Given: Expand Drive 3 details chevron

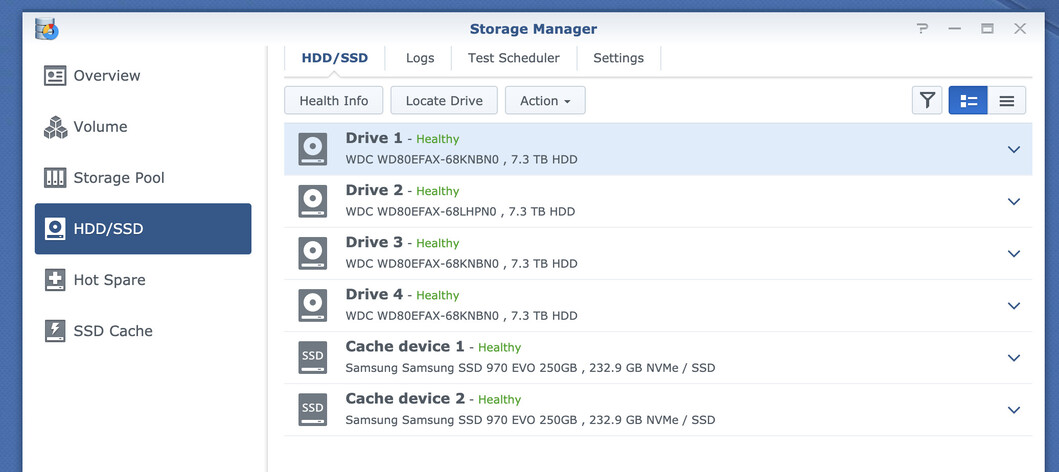Looking at the screenshot, I should point(1013,253).
